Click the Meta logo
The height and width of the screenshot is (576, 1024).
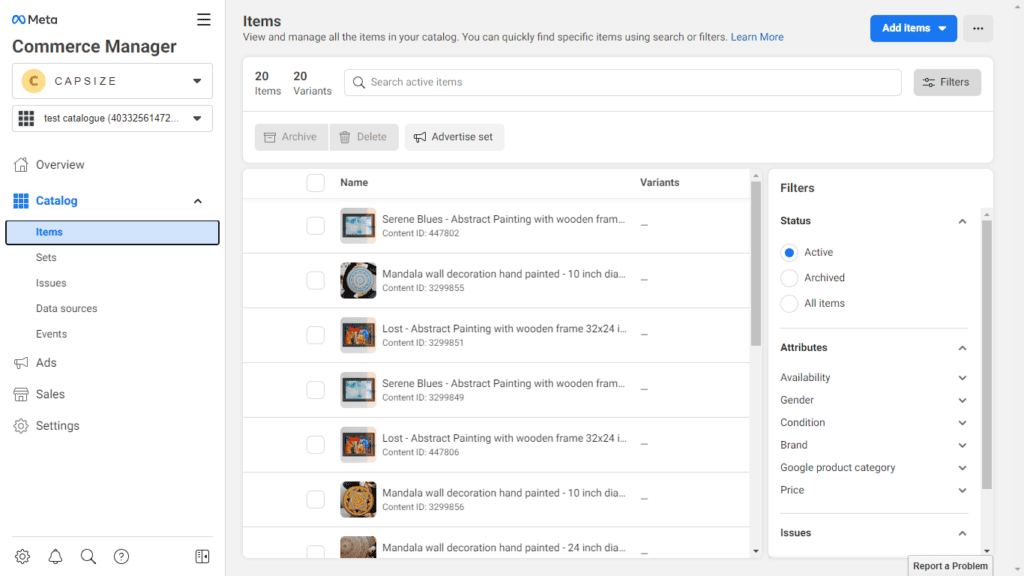point(35,20)
